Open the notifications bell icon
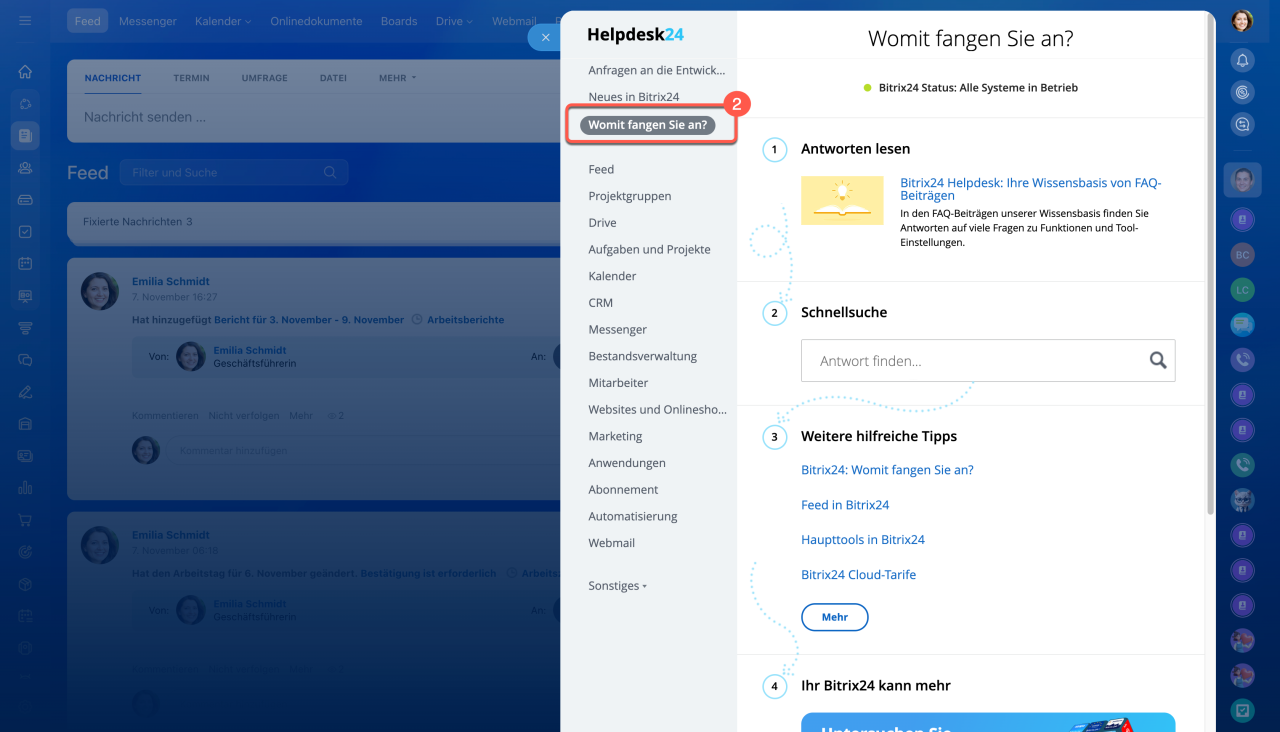 (x=1242, y=60)
